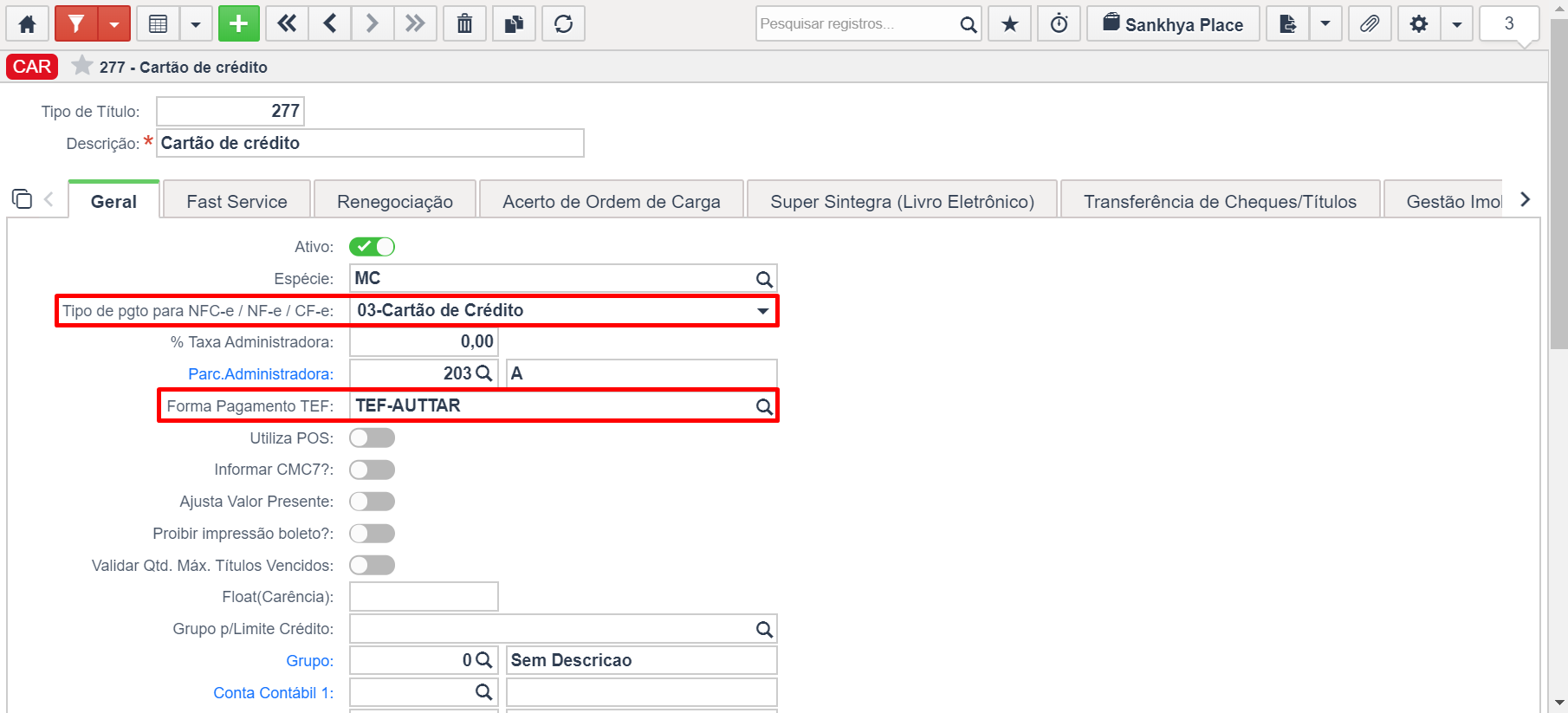Mark record 277 as favorite star
The image size is (1568, 713).
(x=82, y=66)
